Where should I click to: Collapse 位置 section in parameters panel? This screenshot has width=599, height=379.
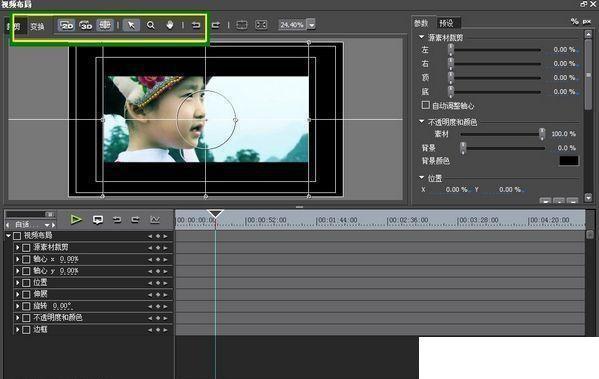422,178
